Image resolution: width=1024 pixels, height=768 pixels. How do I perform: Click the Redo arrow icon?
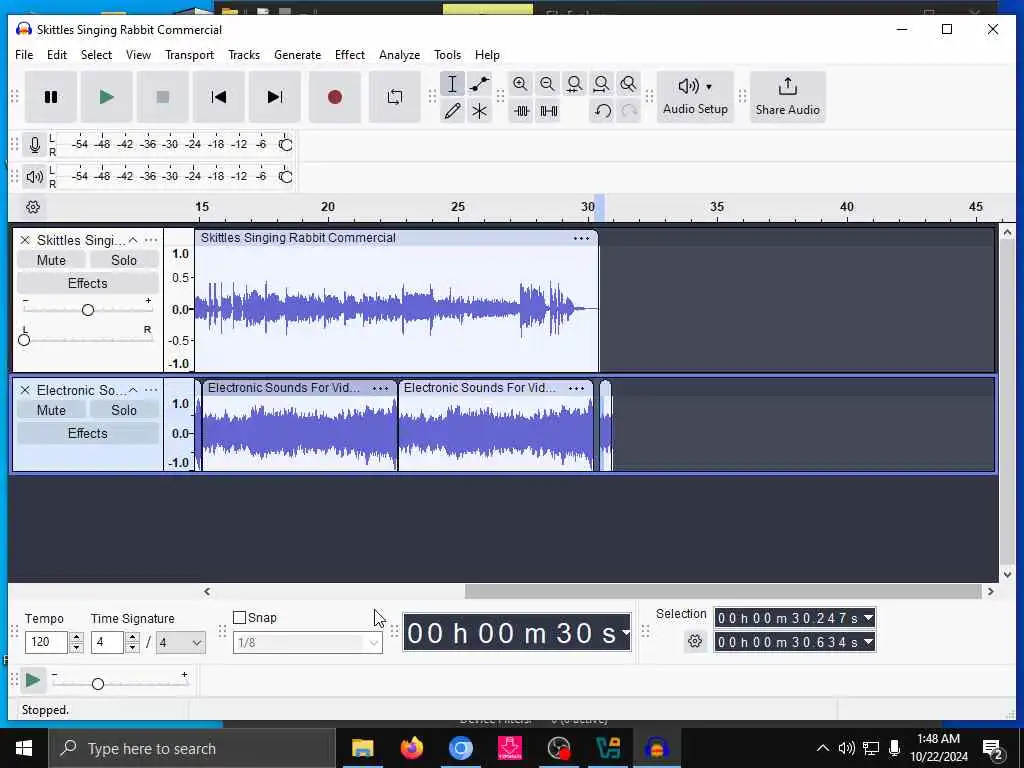click(629, 111)
